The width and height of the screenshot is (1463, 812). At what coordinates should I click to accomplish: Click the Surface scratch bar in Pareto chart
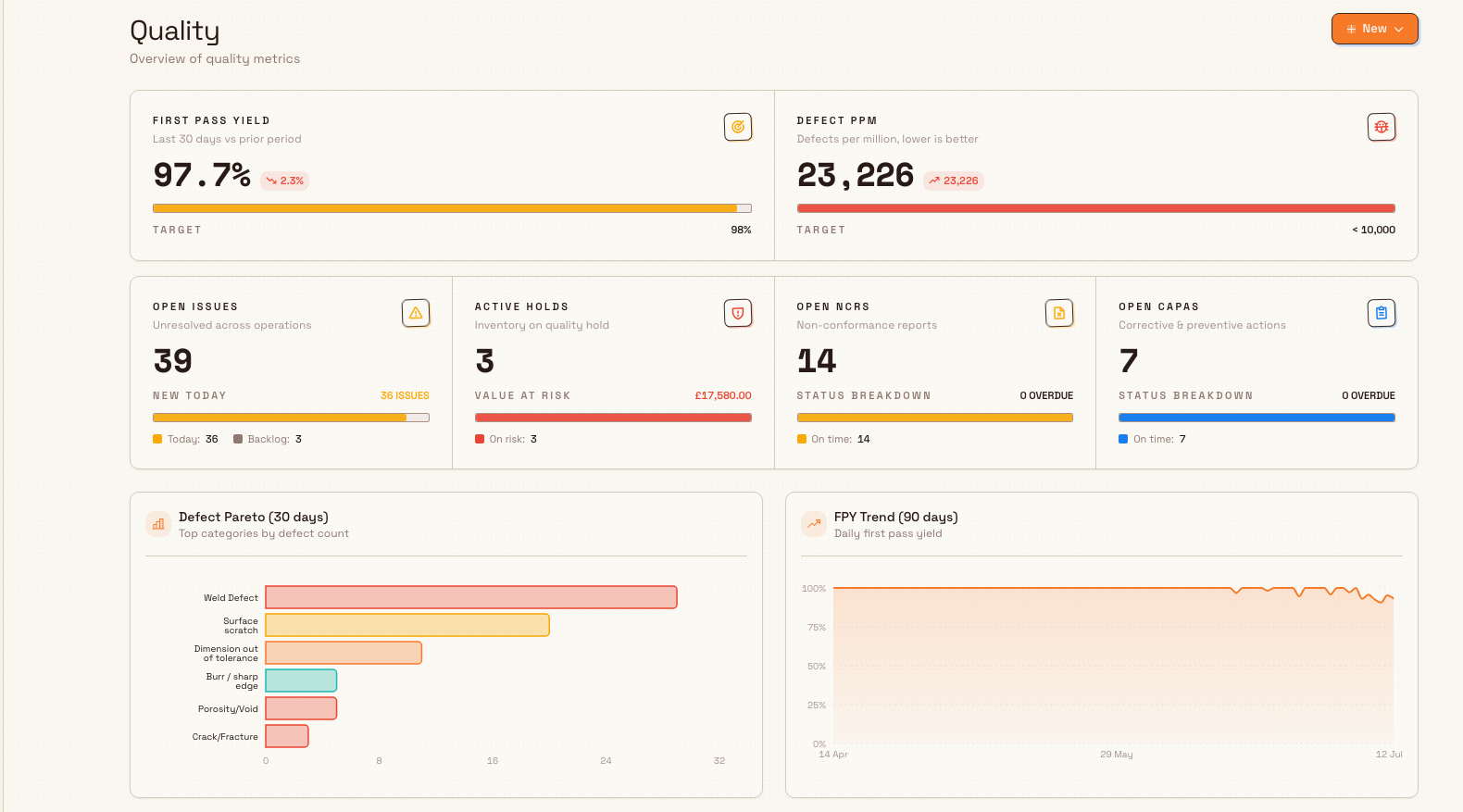click(x=407, y=625)
